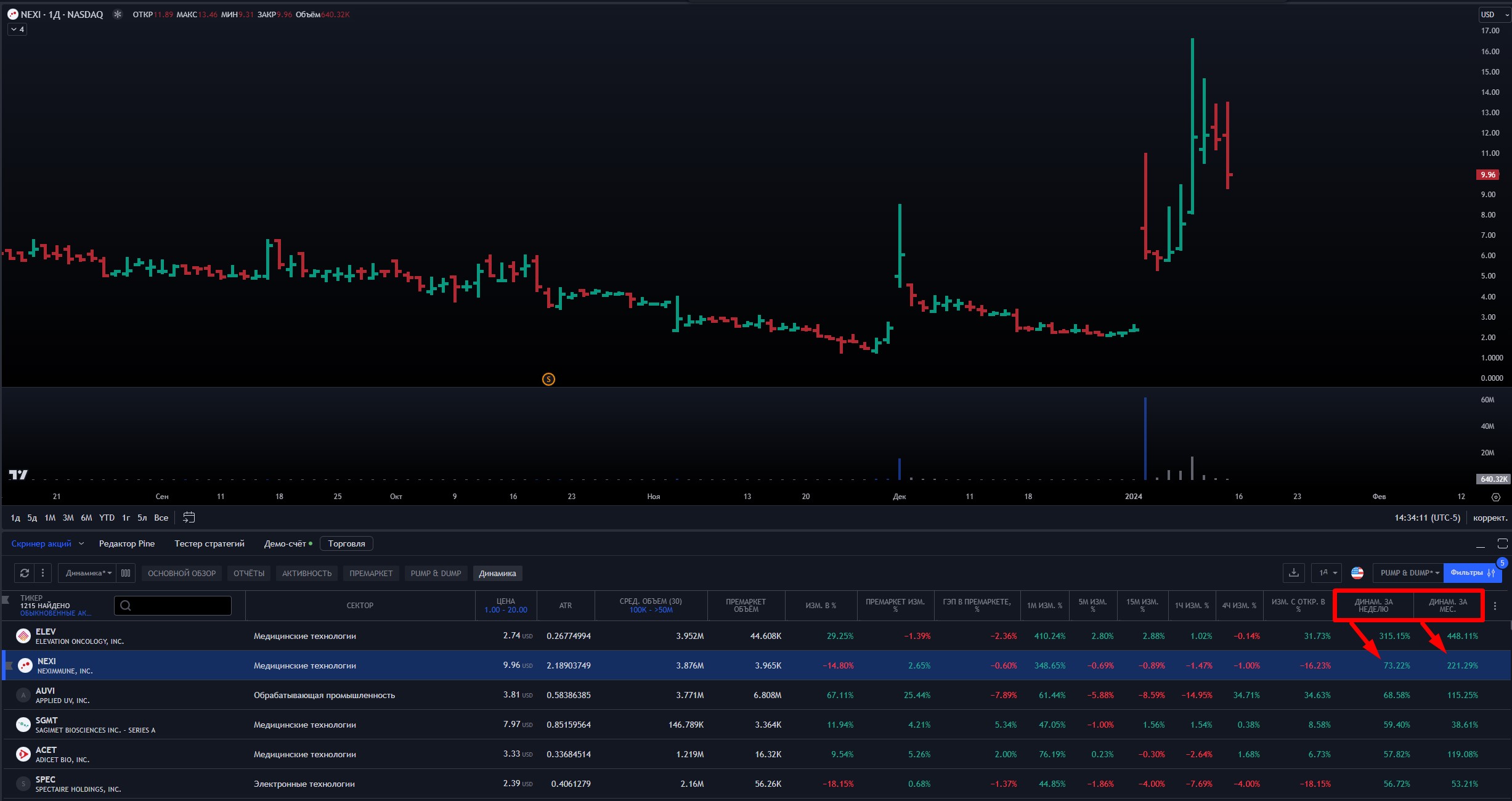Screen dimensions: 1512x801
Task: Click the search magnifier icon
Action: point(126,606)
